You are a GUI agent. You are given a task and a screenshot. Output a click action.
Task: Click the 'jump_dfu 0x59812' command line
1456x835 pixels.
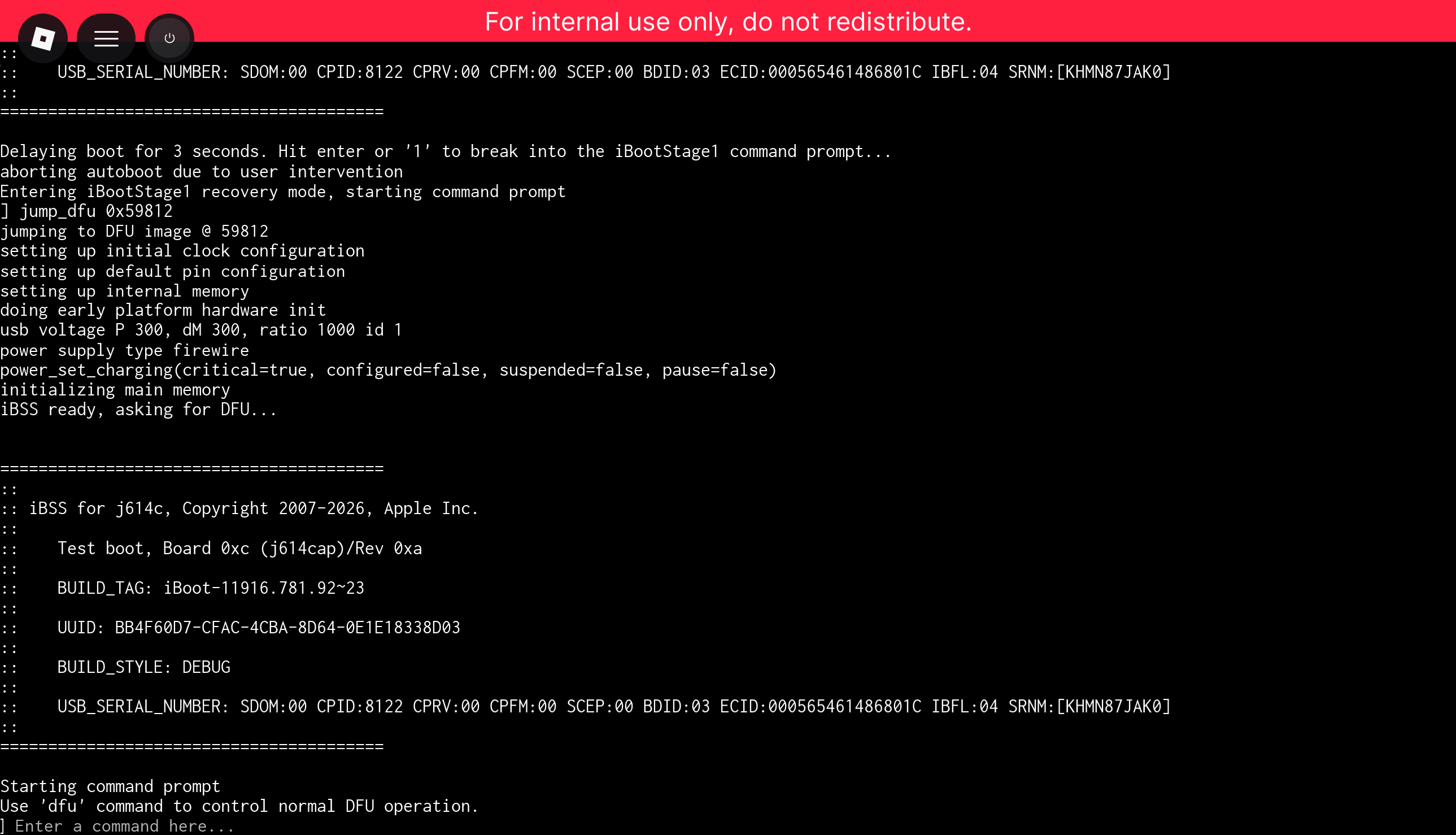pos(95,211)
